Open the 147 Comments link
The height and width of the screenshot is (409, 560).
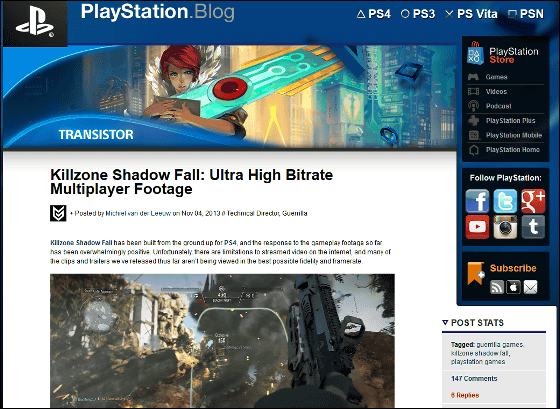[x=474, y=379]
